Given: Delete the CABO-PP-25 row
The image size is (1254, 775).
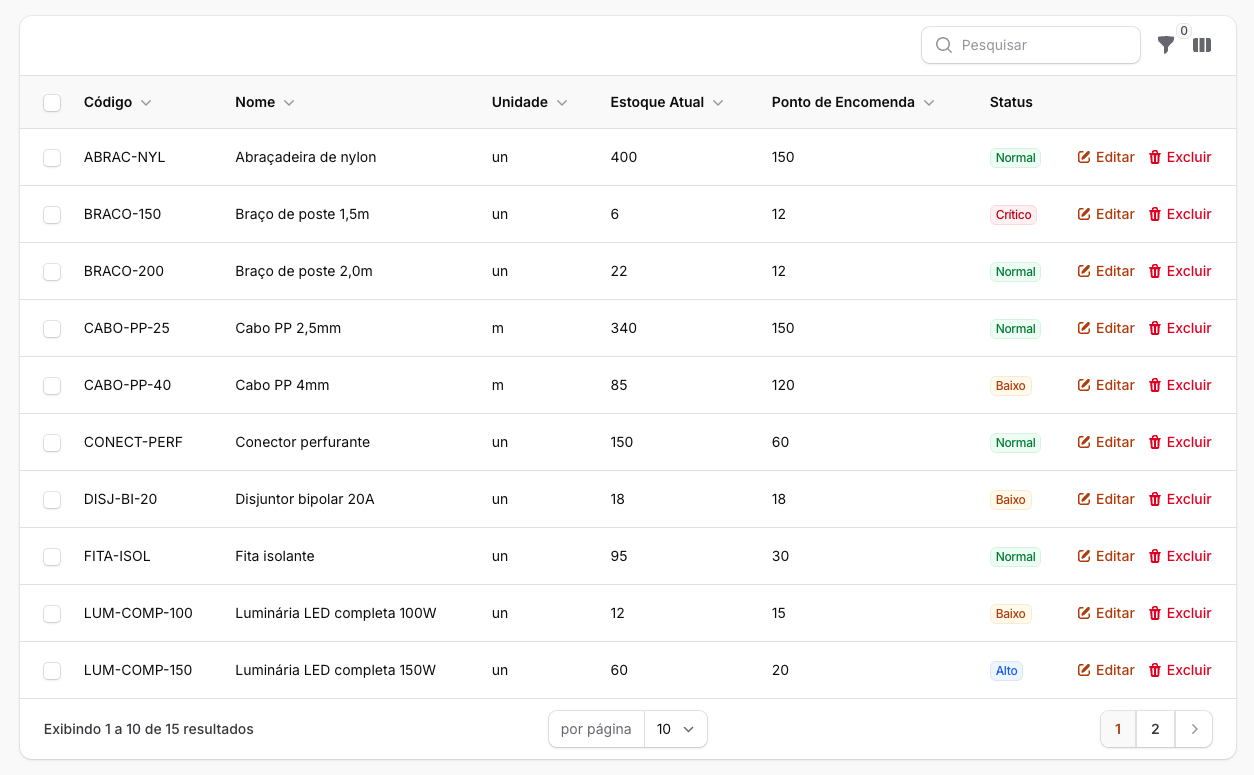Looking at the screenshot, I should click(1180, 328).
